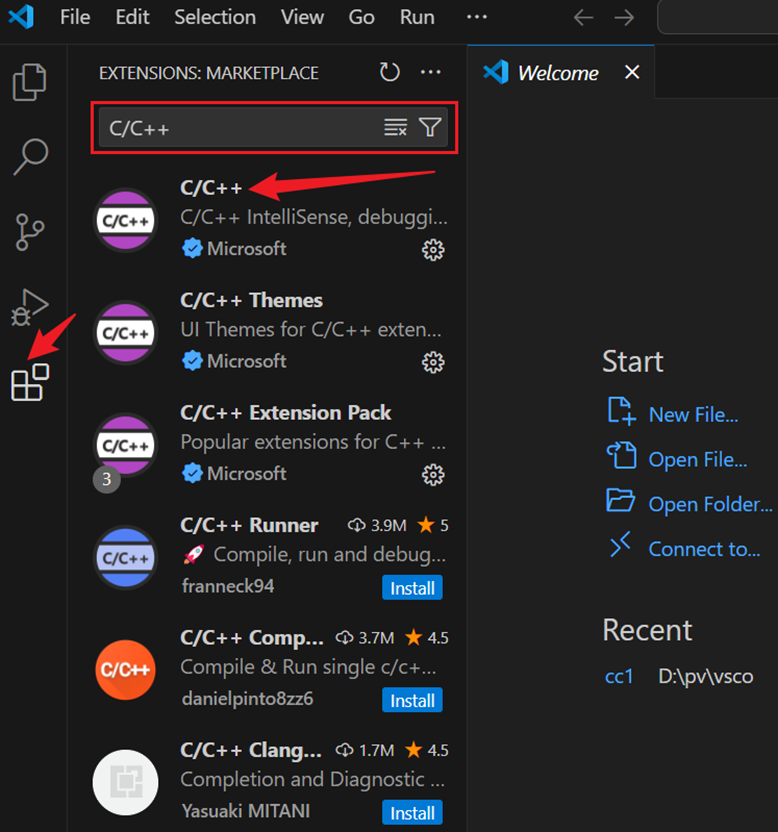Screen dimensions: 778x832
Task: Open the filter extensions menu
Action: pos(430,127)
